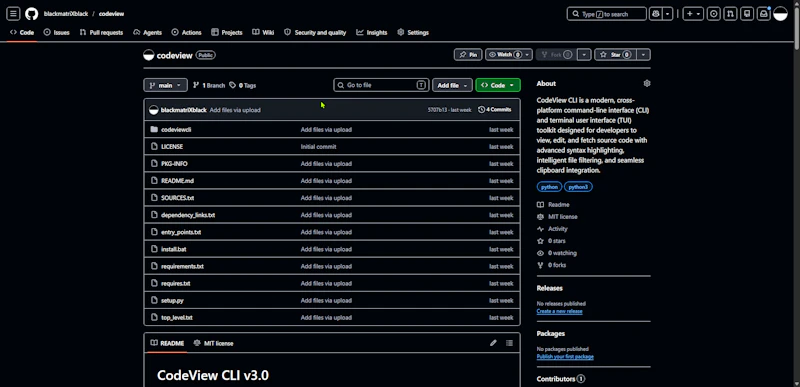Edit README with pencil icon
The width and height of the screenshot is (800, 387).
pos(493,343)
